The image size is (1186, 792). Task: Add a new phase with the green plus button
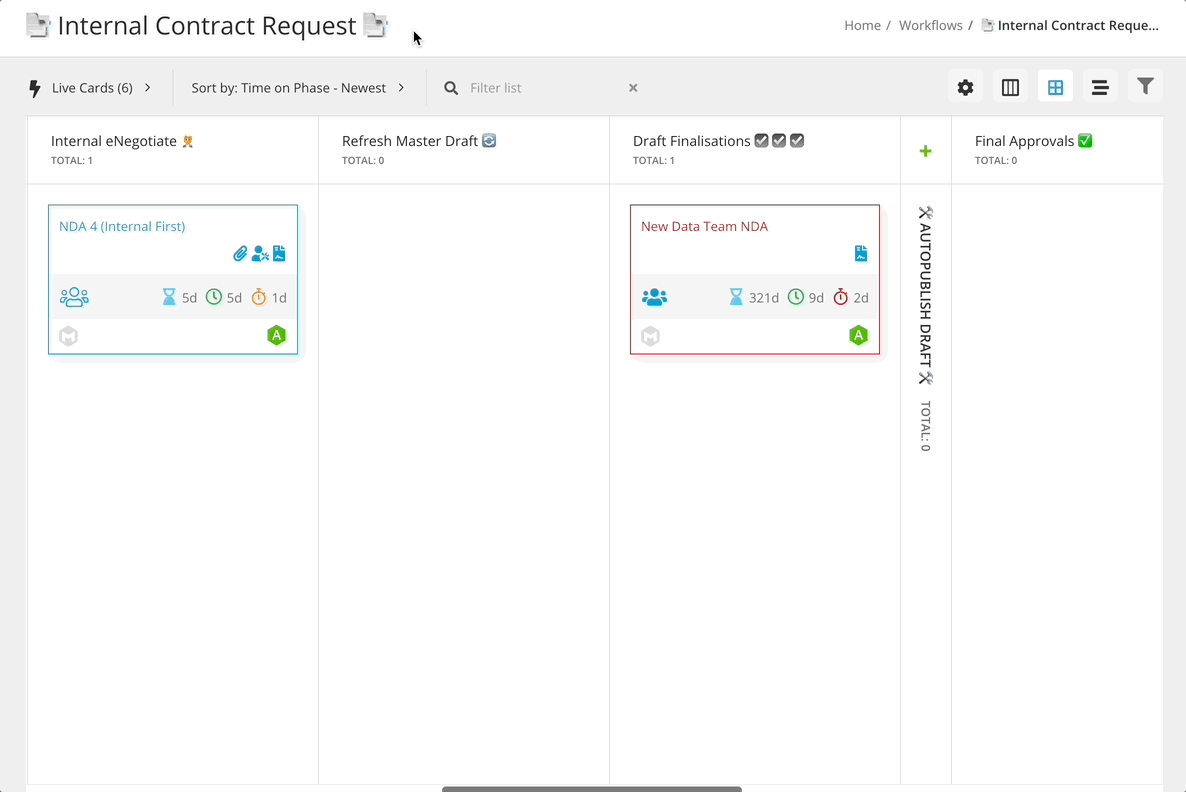coord(925,150)
